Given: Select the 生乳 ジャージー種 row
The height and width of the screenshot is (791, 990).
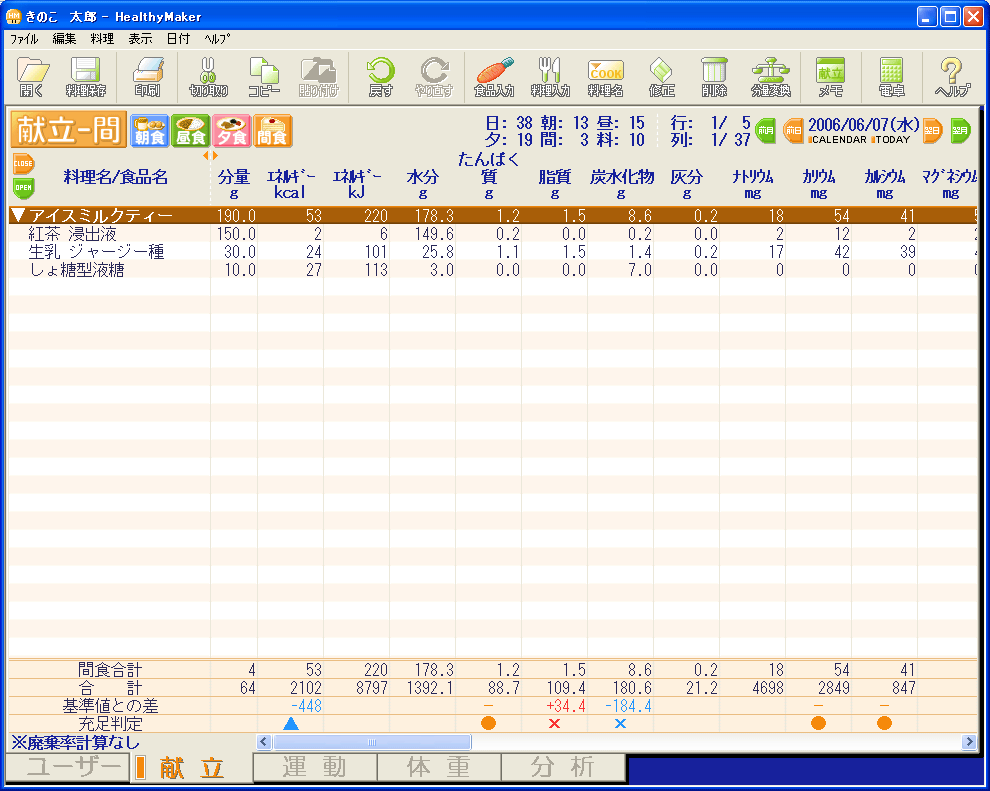Looking at the screenshot, I should pyautogui.click(x=492, y=252).
